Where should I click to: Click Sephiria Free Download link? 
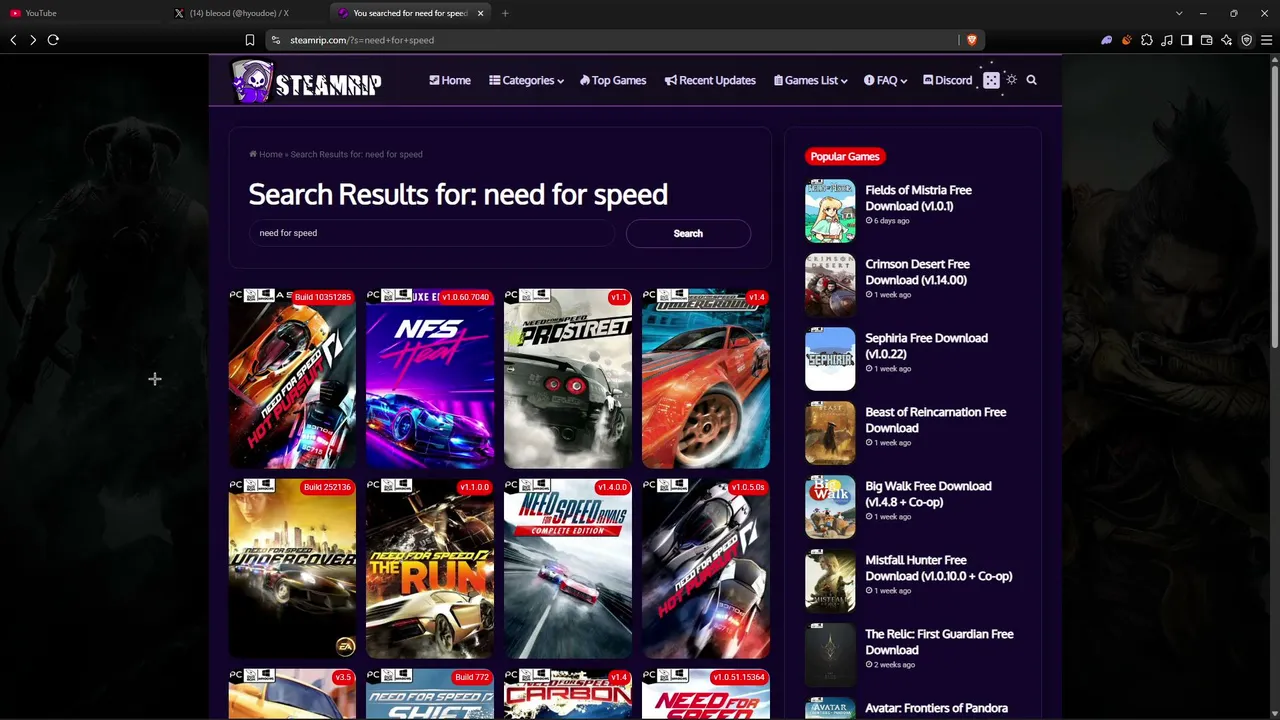tap(926, 346)
